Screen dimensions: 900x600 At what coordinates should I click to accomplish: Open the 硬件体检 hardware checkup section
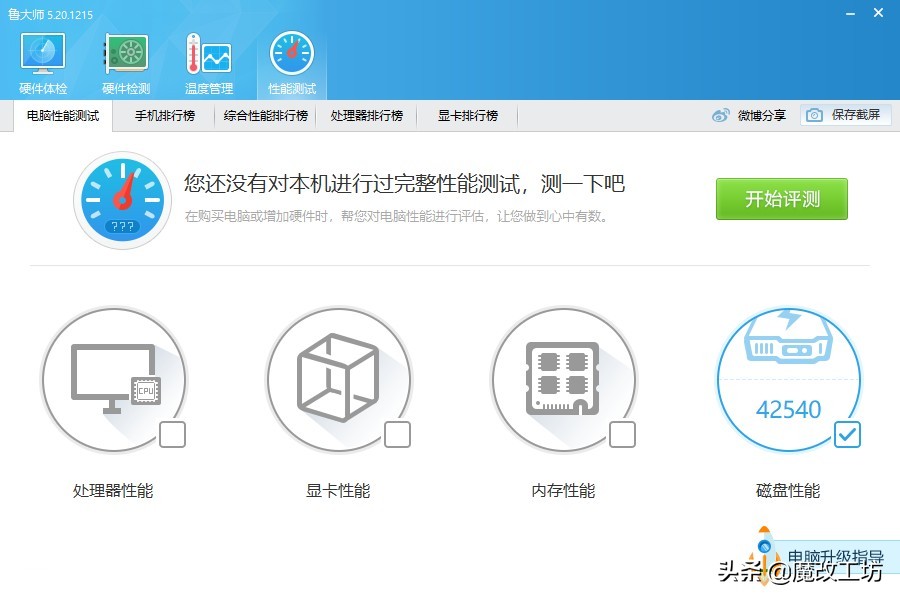(43, 63)
